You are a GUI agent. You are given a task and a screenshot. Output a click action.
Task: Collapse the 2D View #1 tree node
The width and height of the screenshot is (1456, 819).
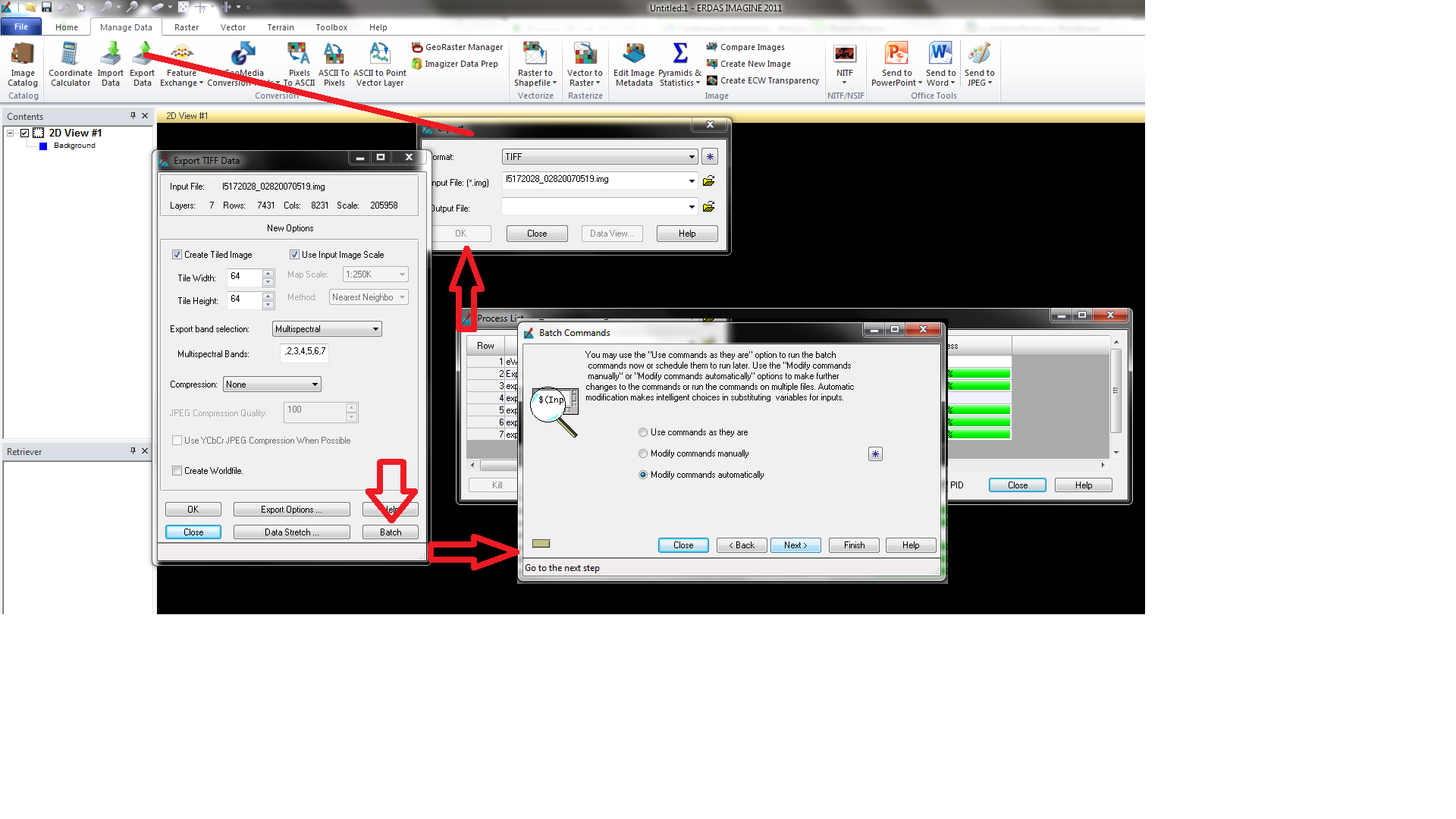[x=11, y=132]
